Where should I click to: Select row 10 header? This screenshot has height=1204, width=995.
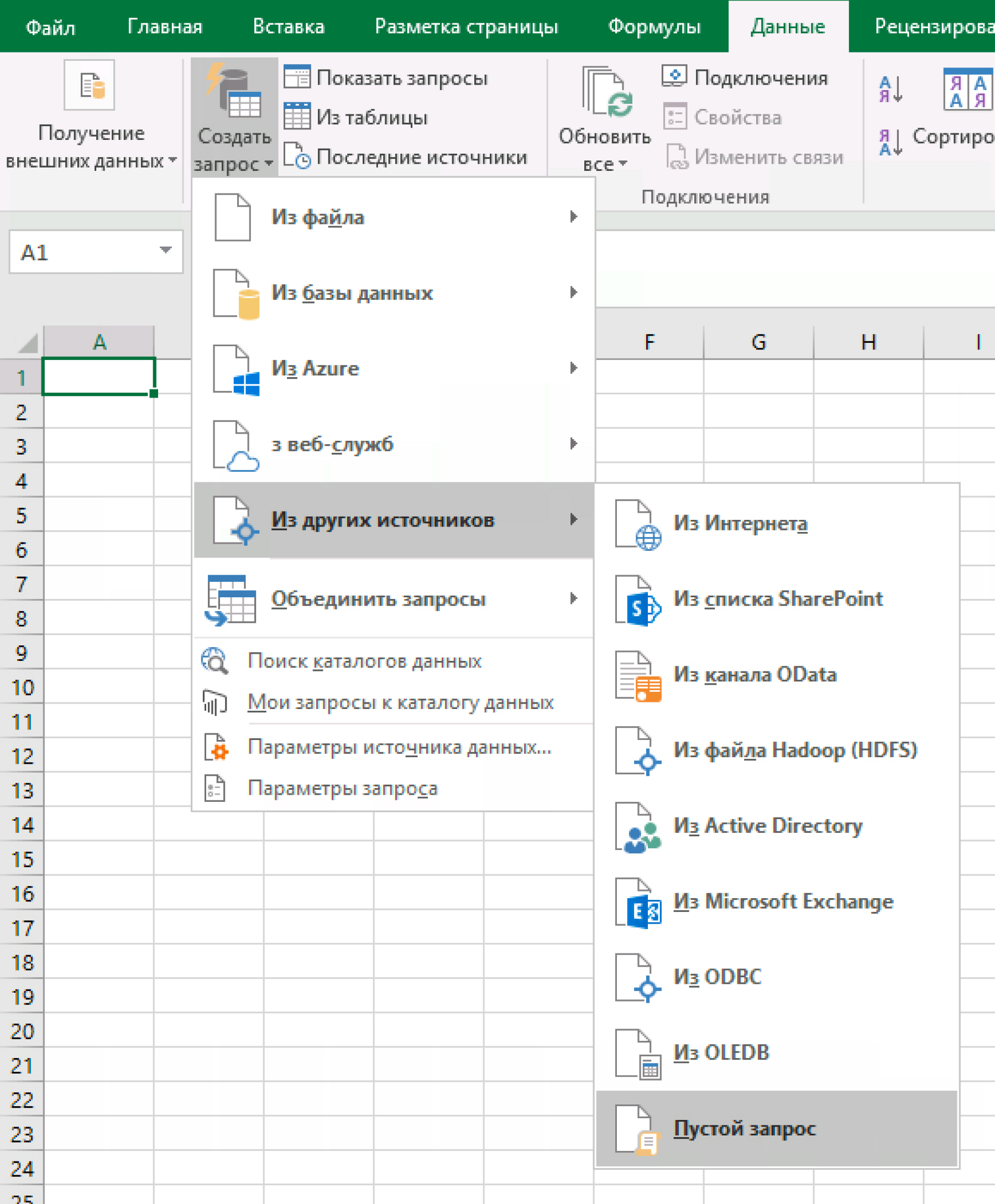click(x=22, y=686)
